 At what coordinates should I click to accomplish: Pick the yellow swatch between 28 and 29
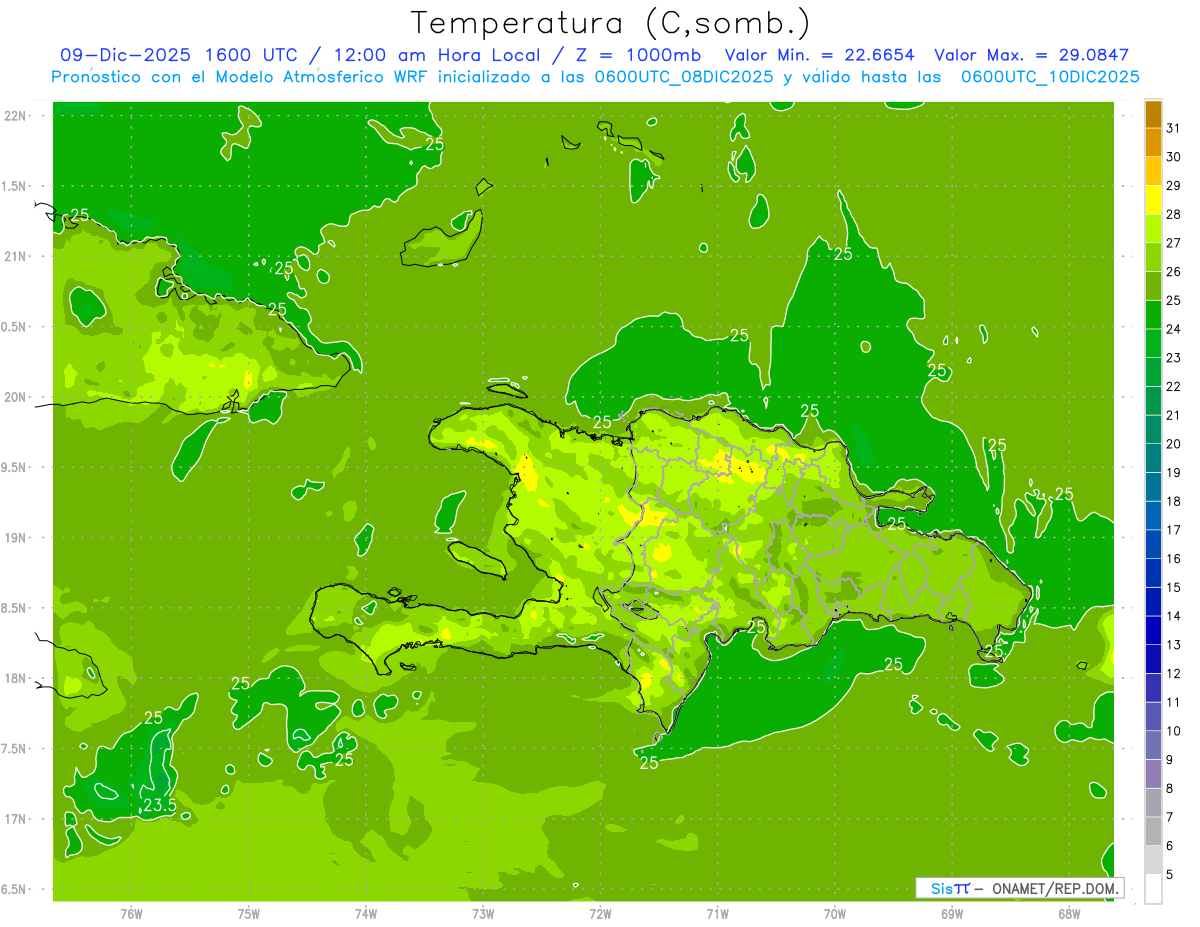[x=1153, y=200]
